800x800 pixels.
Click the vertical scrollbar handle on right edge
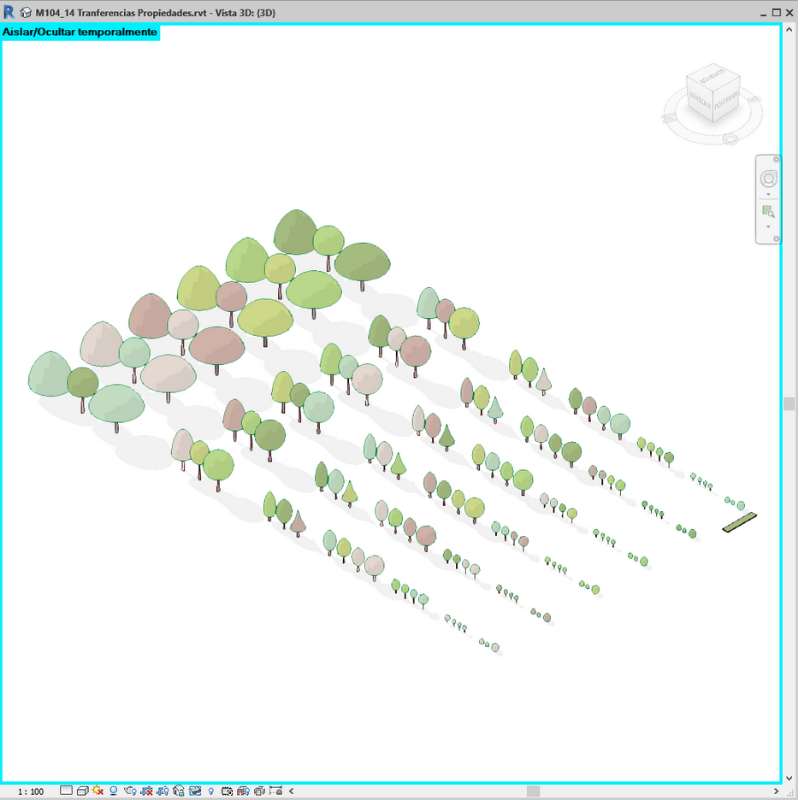click(x=789, y=404)
